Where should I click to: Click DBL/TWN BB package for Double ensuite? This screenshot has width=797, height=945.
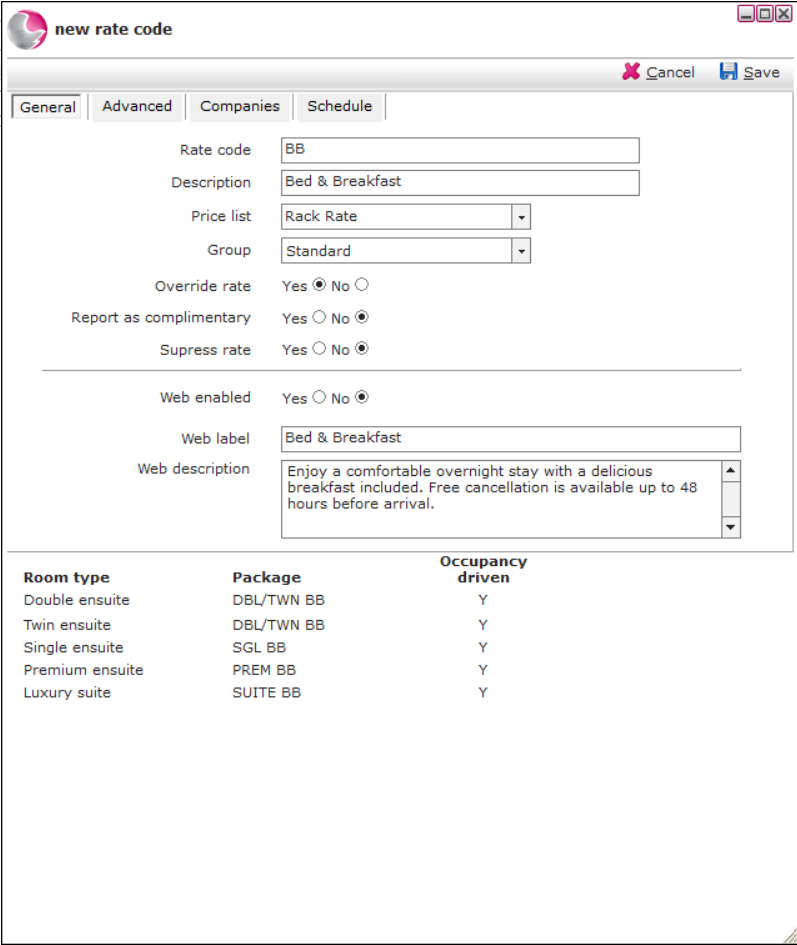coord(279,600)
